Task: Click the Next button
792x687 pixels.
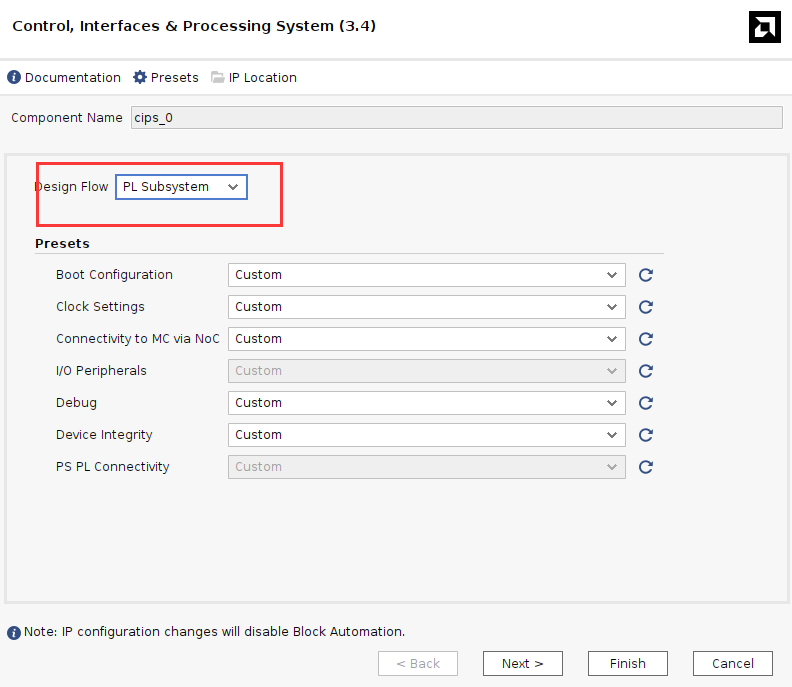Action: (522, 663)
